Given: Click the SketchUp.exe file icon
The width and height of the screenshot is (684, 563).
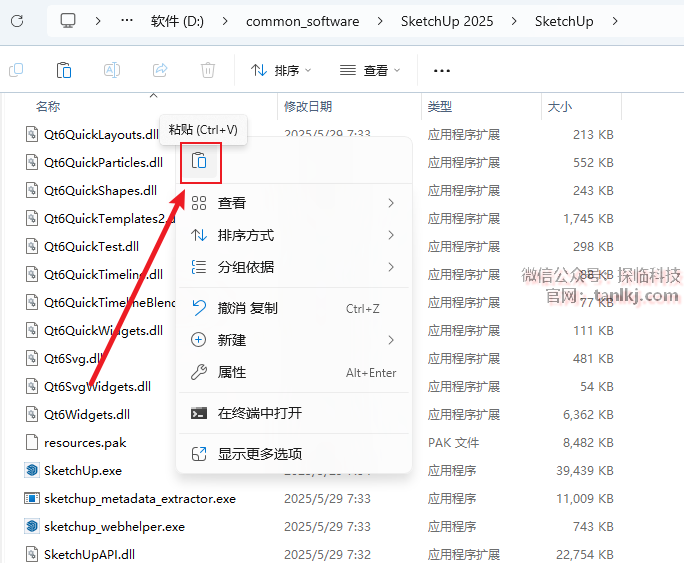Looking at the screenshot, I should click(32, 470).
